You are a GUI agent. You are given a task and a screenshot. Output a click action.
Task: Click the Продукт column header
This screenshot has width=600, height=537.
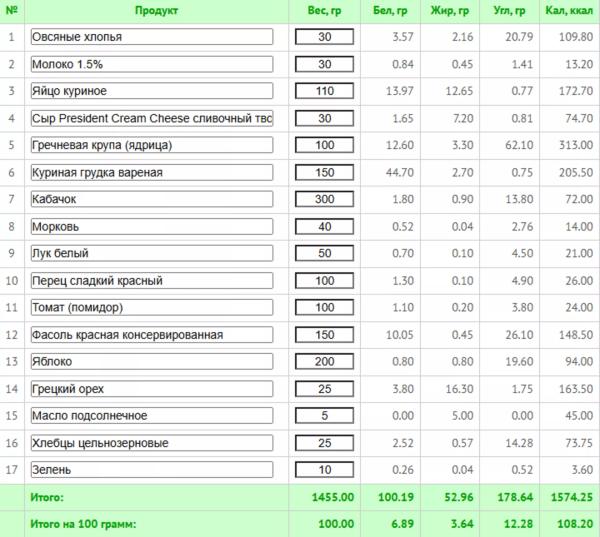[157, 10]
